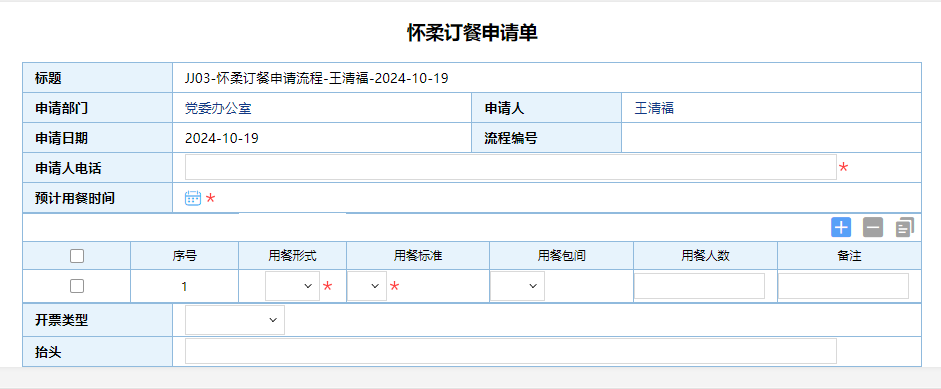Tick the checkbox for row 1

pos(77,286)
